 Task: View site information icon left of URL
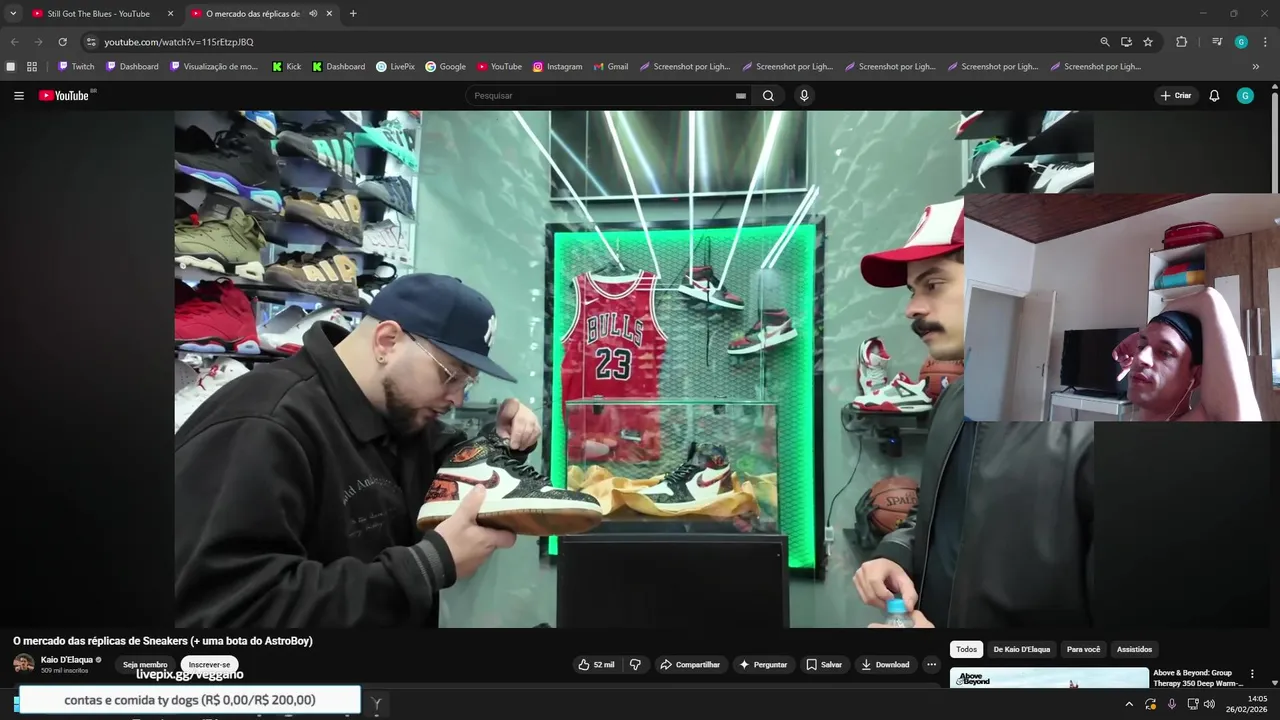(x=91, y=42)
